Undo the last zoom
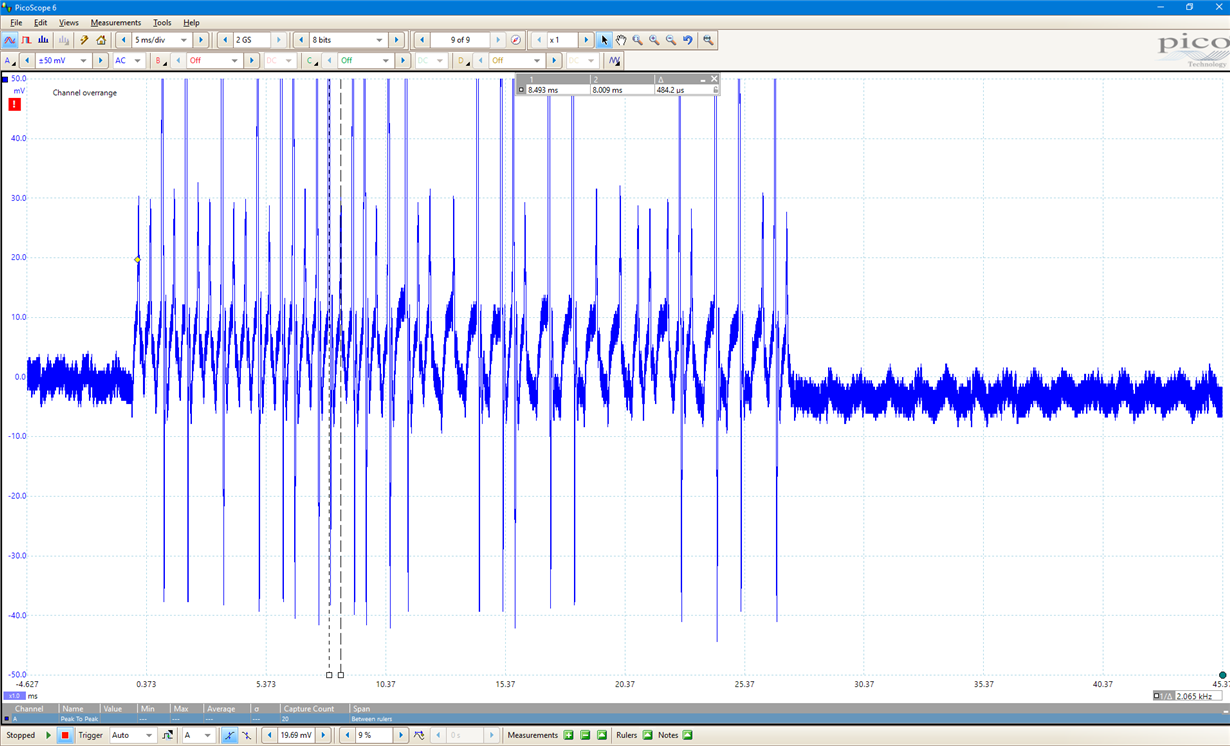 point(688,40)
